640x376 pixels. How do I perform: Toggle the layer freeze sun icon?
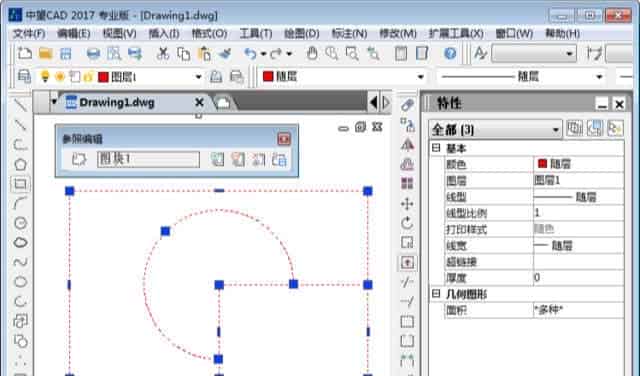click(60, 76)
